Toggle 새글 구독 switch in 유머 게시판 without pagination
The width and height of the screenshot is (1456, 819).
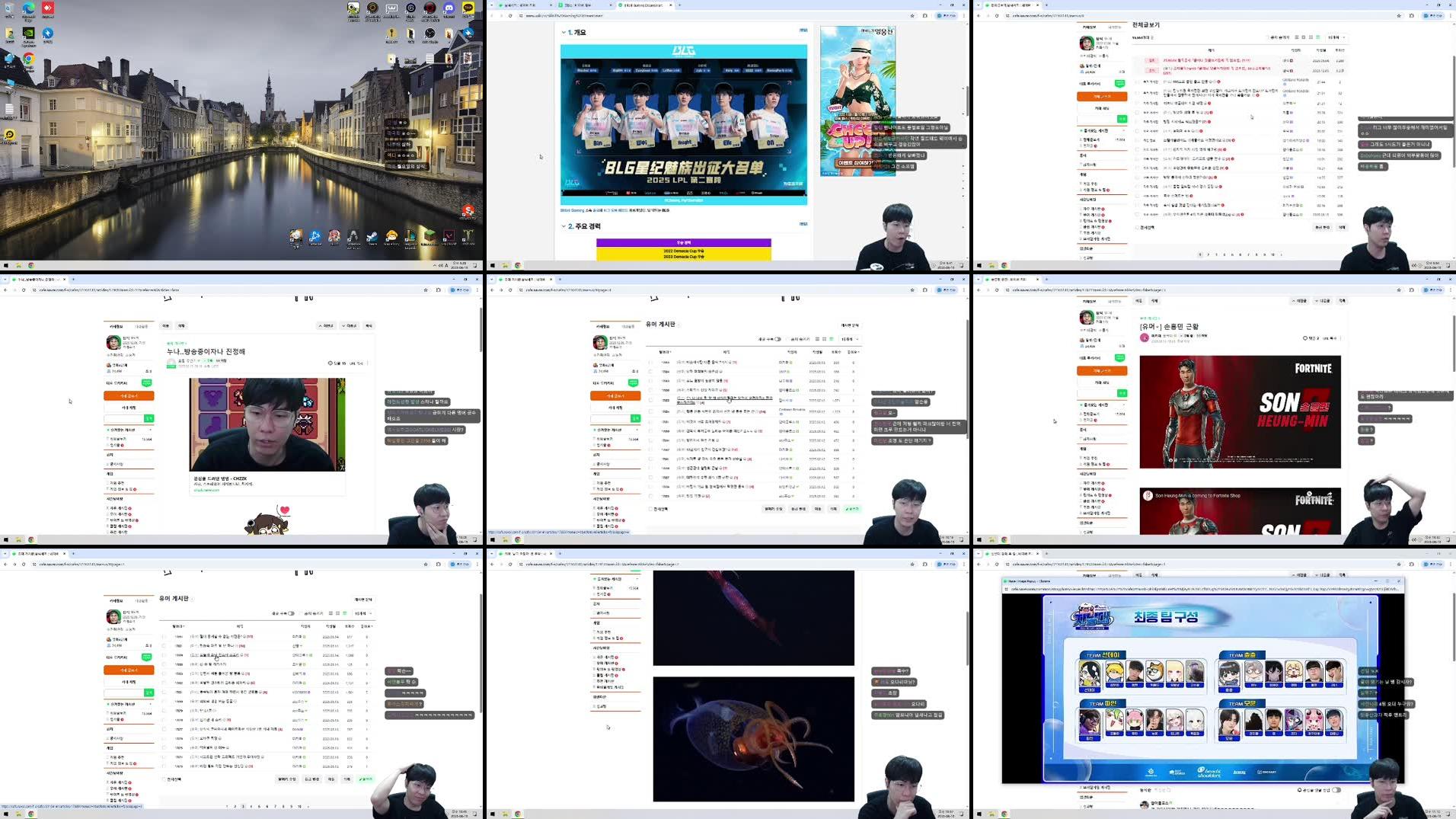777,339
